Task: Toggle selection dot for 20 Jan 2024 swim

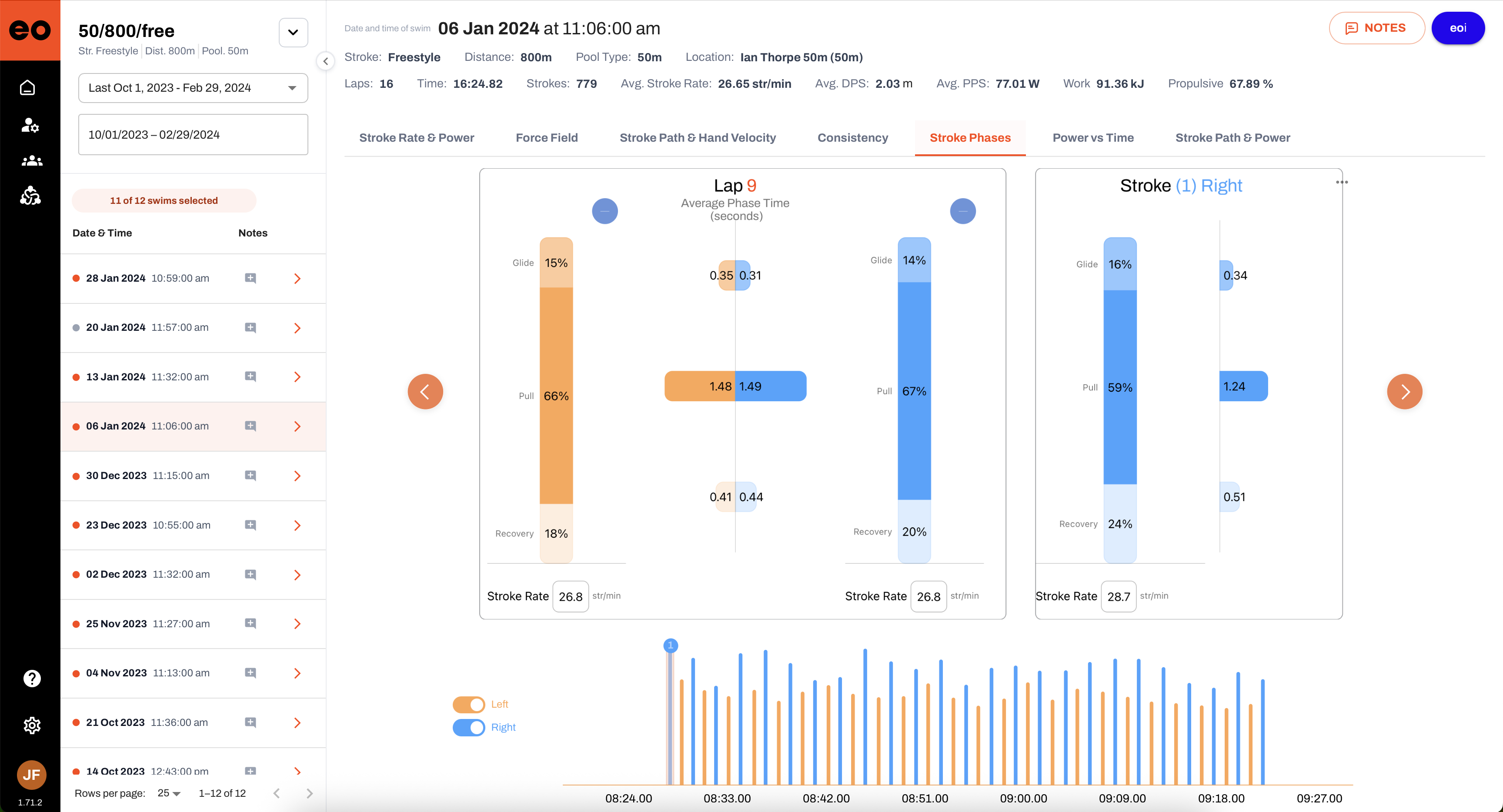Action: pos(76,328)
